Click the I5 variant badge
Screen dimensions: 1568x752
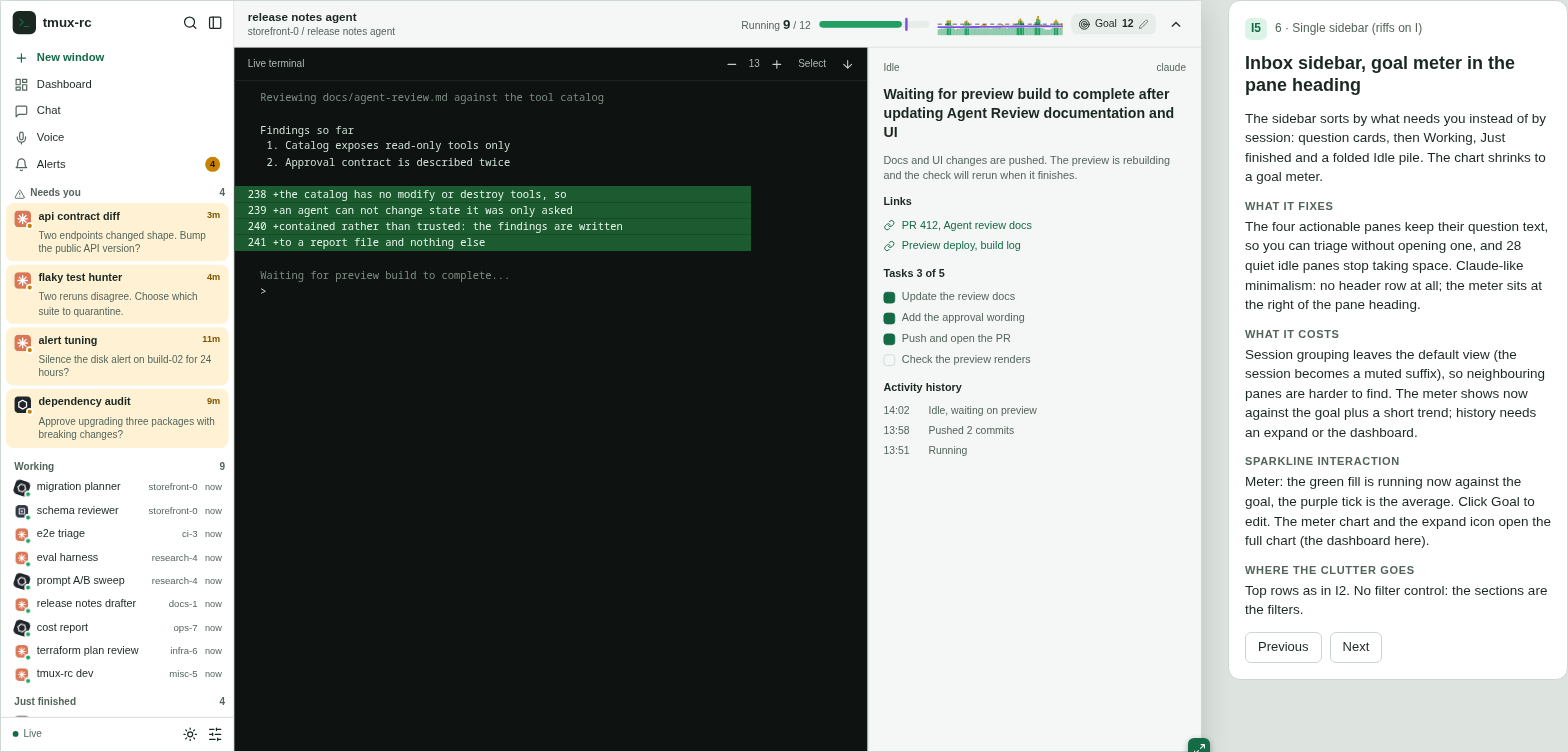coord(1256,29)
